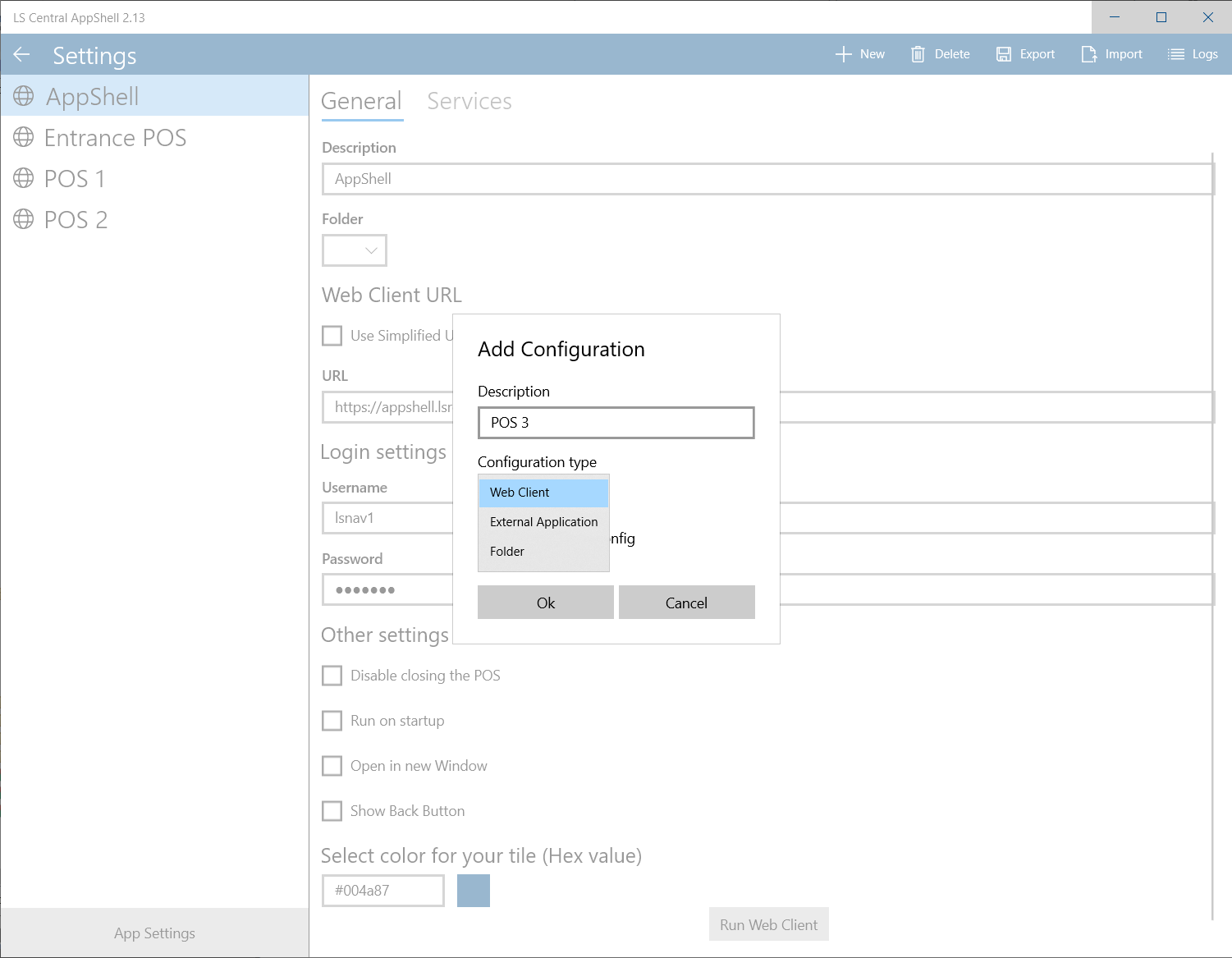
Task: Choose External Application from configuration type list
Action: coord(543,522)
